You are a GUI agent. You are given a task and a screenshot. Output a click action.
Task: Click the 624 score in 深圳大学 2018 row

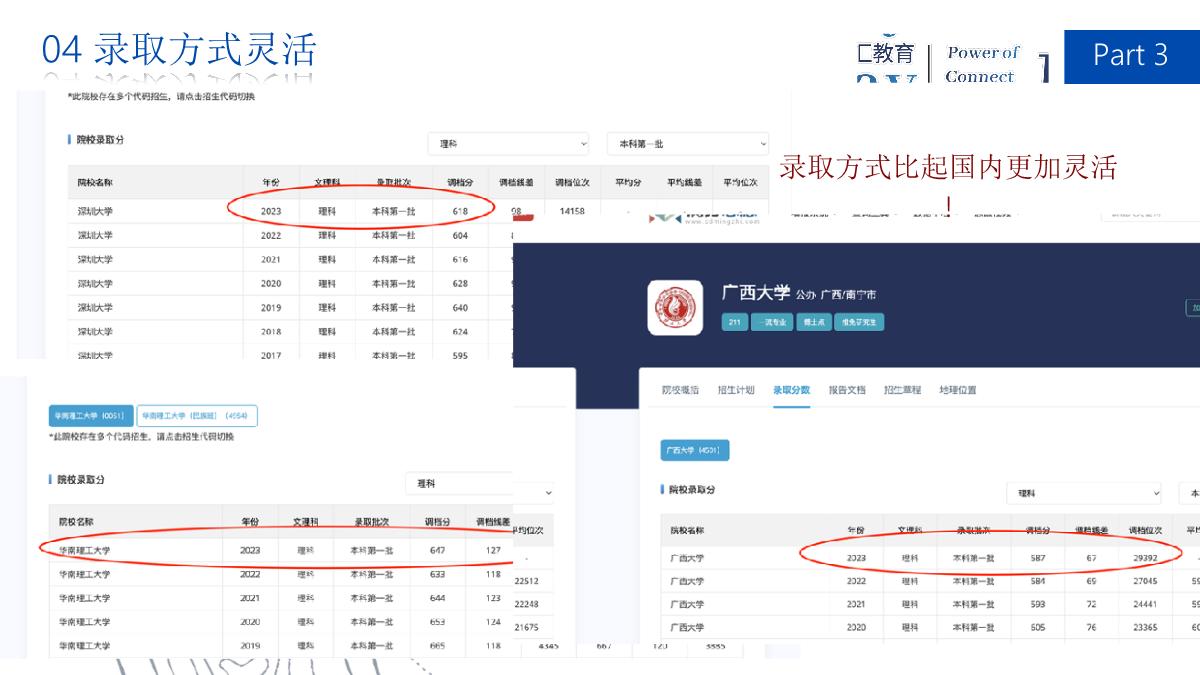tap(460, 332)
